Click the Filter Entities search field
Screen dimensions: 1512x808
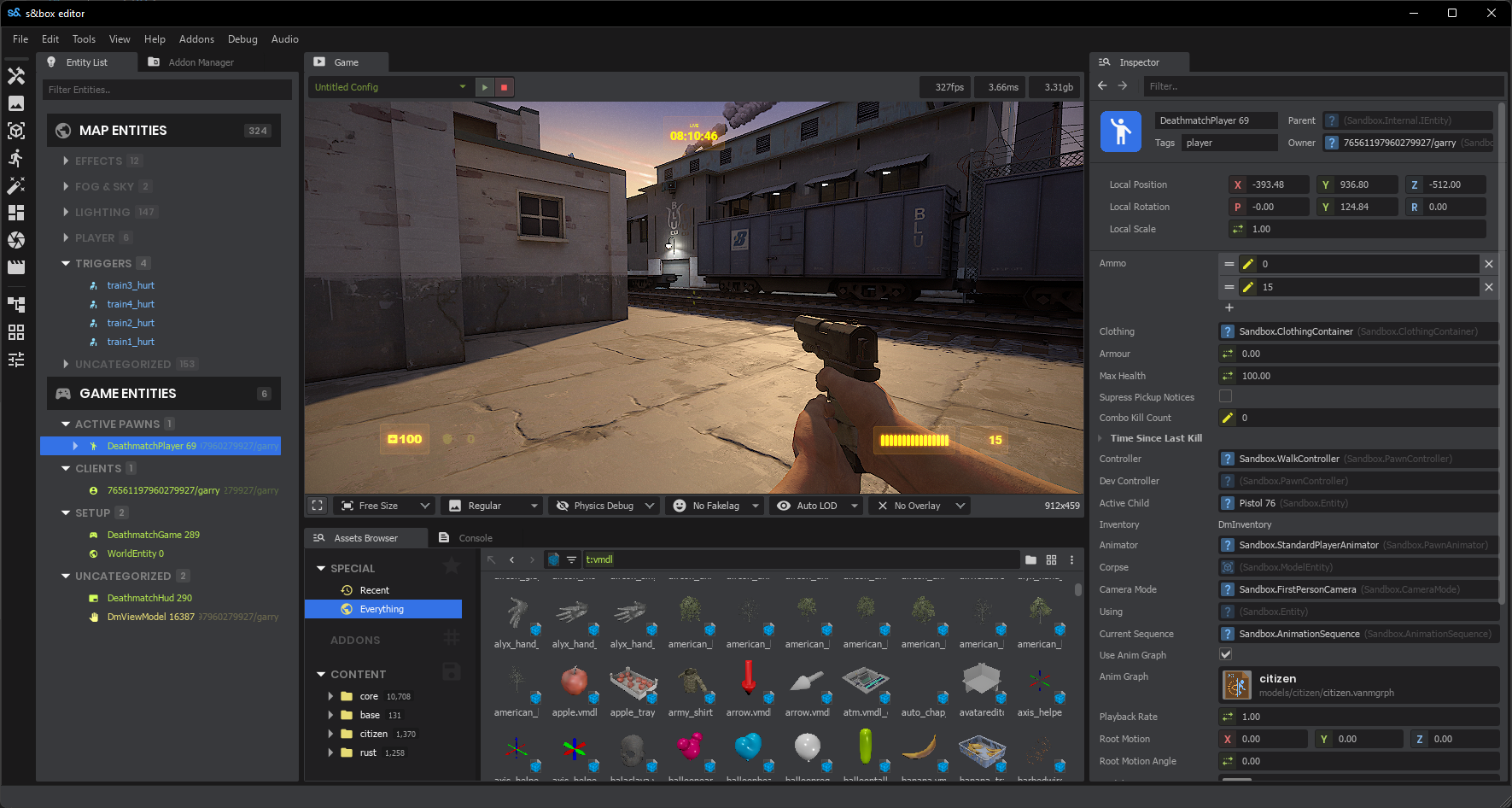[x=166, y=90]
